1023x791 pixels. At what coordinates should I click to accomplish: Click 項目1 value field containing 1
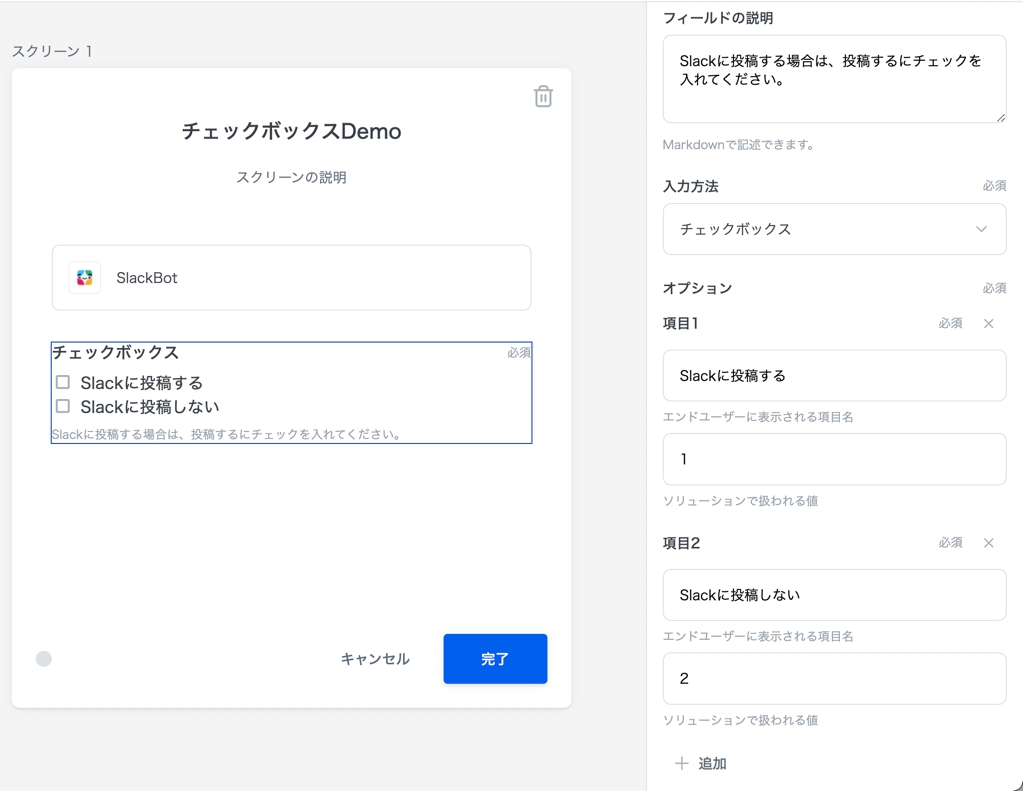pyautogui.click(x=833, y=459)
